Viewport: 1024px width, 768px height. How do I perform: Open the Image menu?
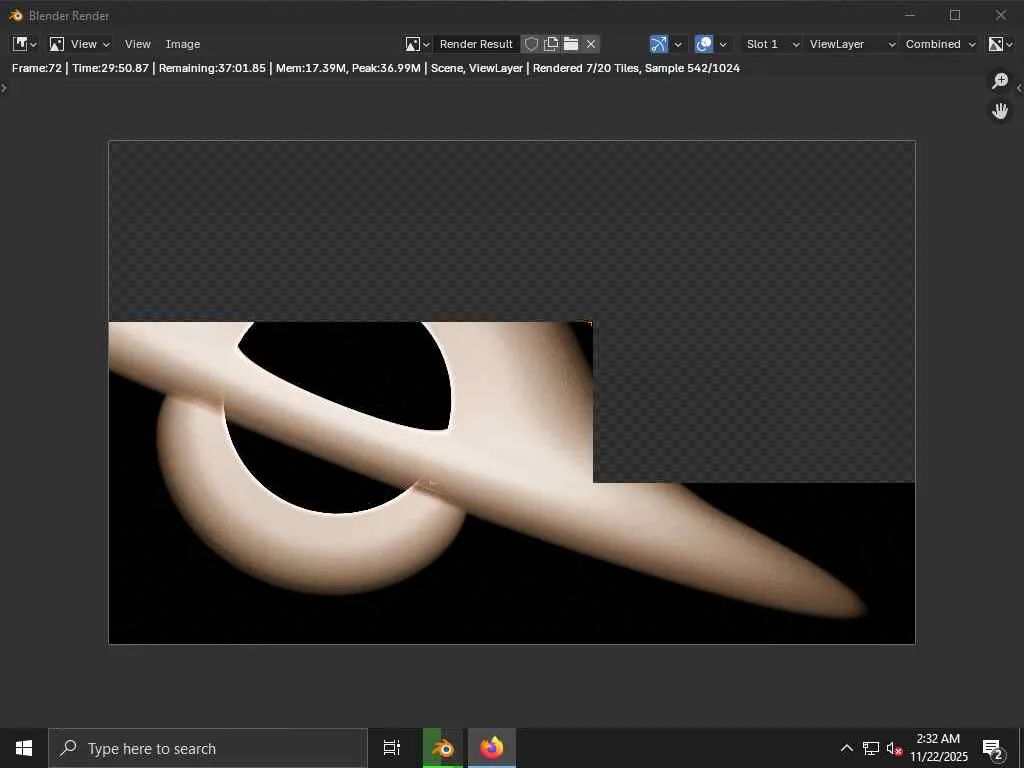183,44
